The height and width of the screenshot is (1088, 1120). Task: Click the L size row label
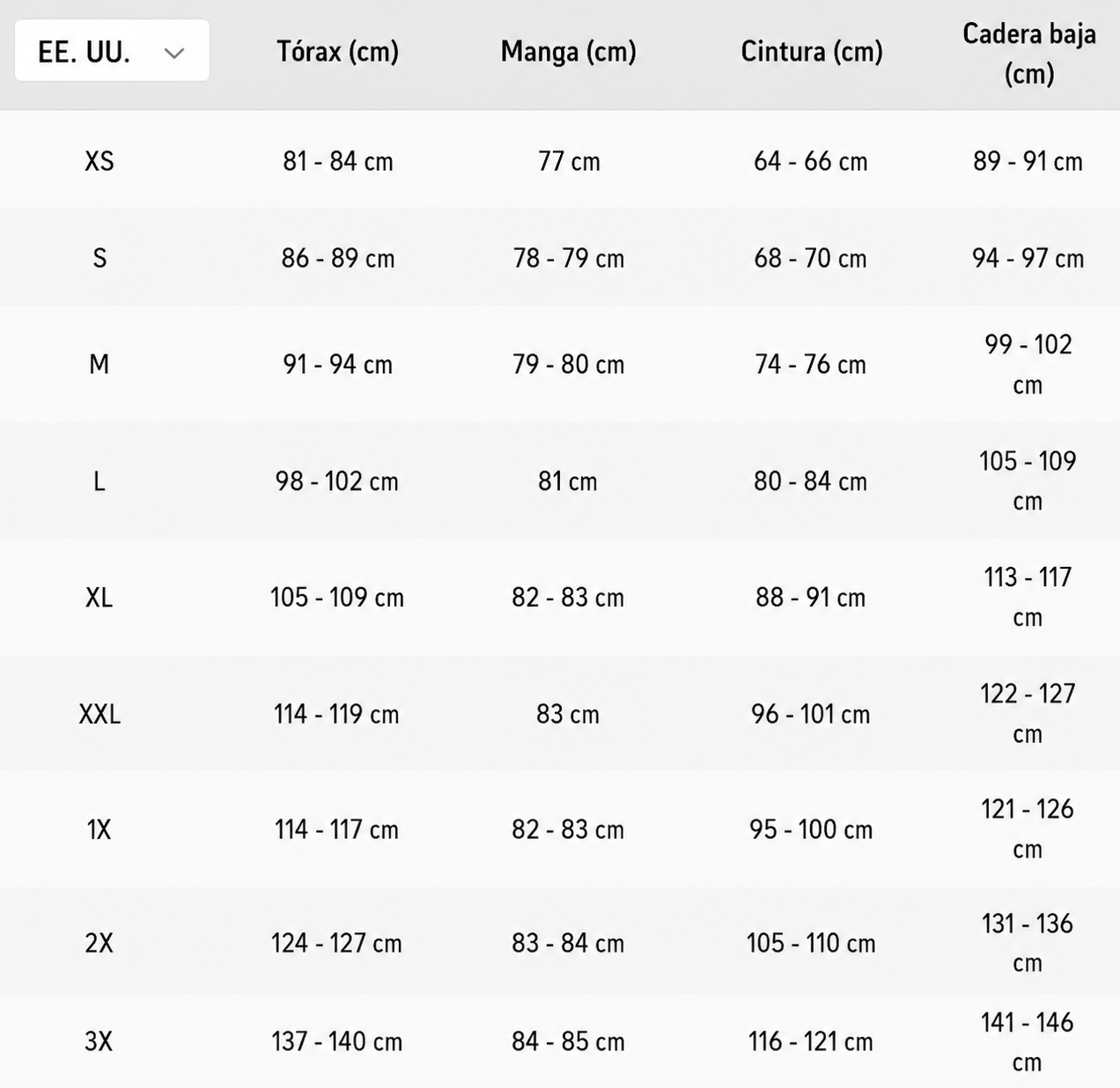tap(99, 481)
